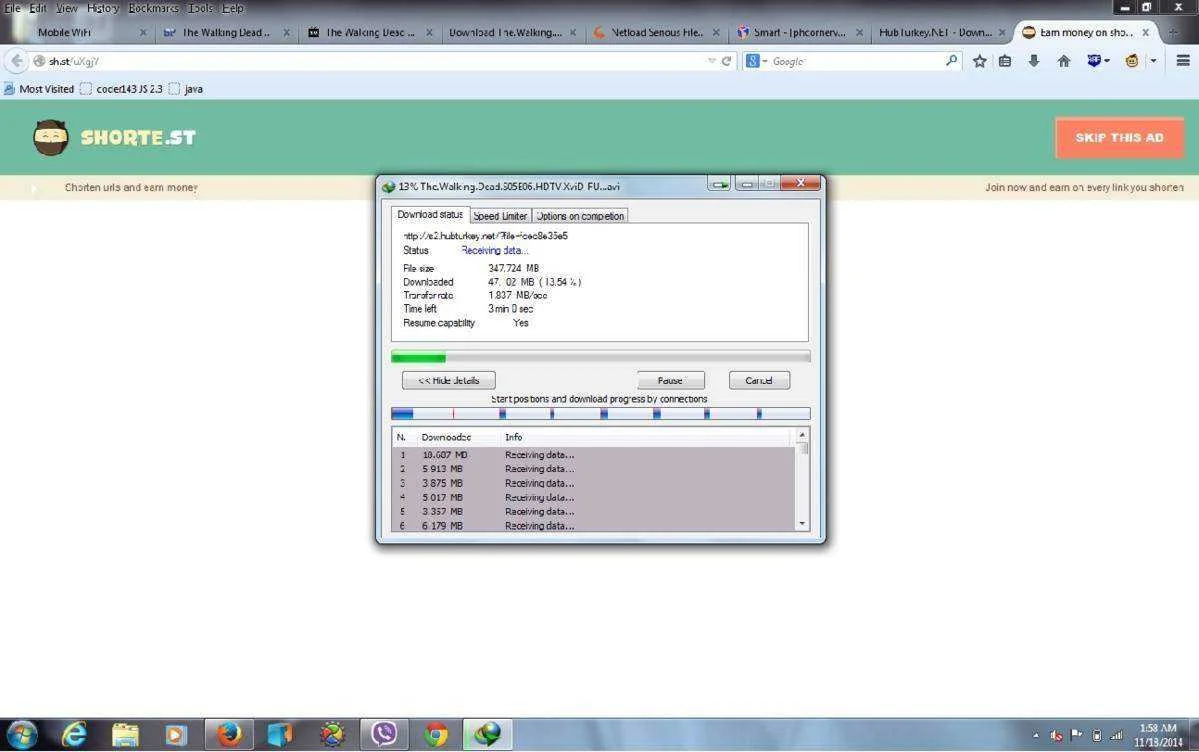Open Firefox downloads arrow icon
1199x752 pixels.
point(1034,61)
